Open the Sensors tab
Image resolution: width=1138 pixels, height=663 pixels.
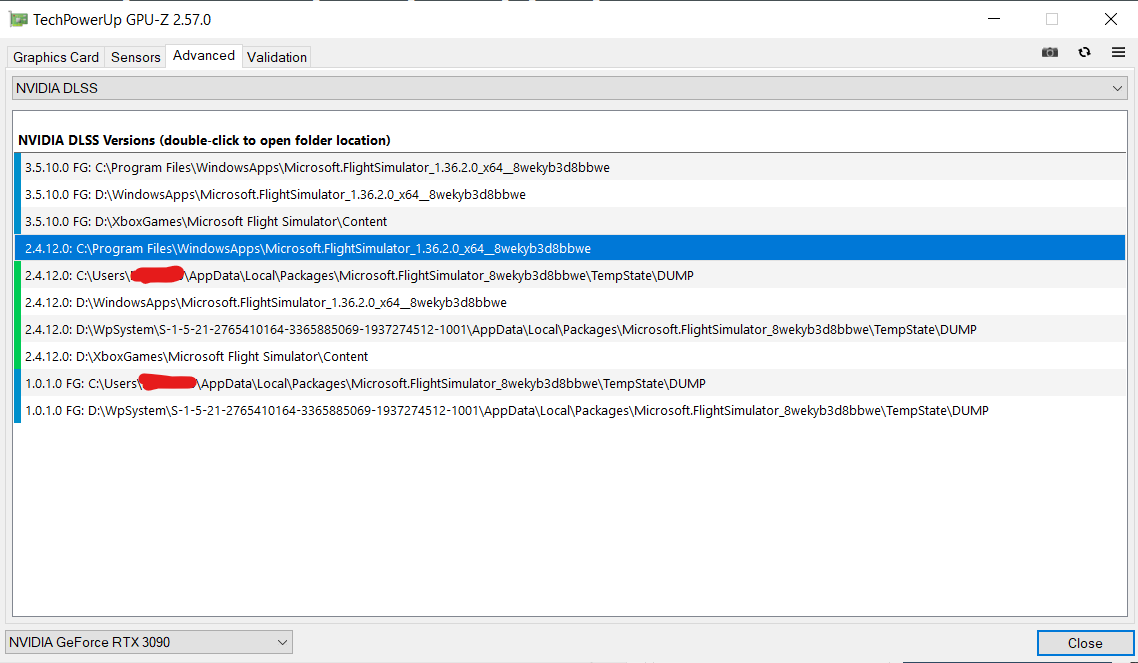click(x=136, y=57)
